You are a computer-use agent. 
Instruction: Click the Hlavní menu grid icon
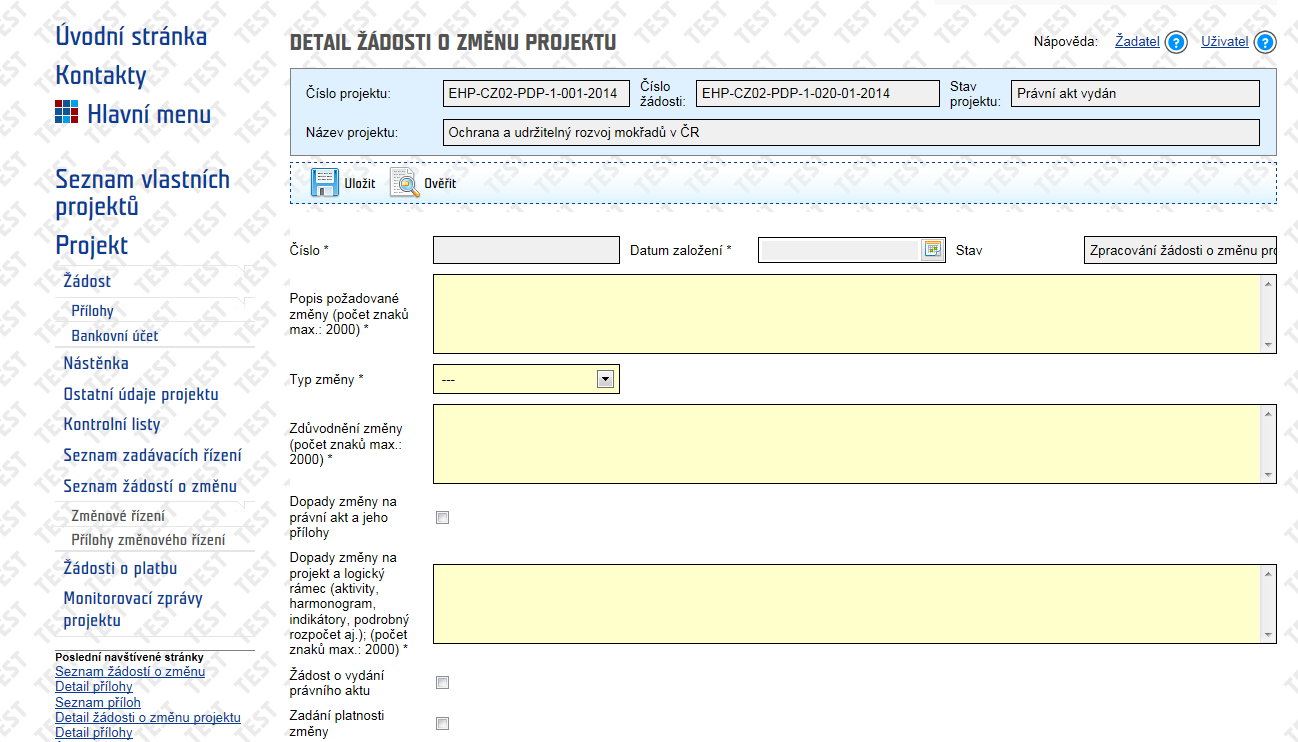66,112
